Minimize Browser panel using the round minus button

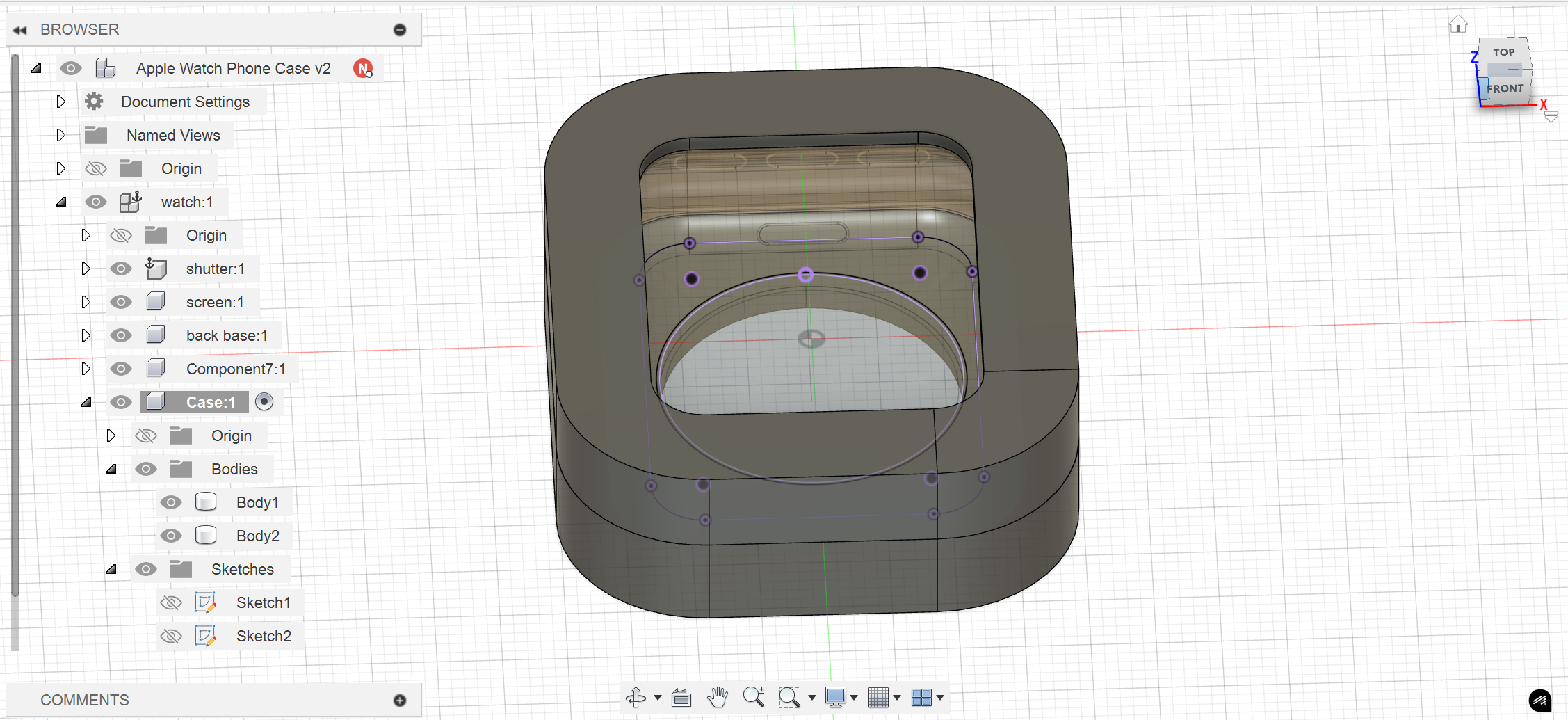coord(400,30)
